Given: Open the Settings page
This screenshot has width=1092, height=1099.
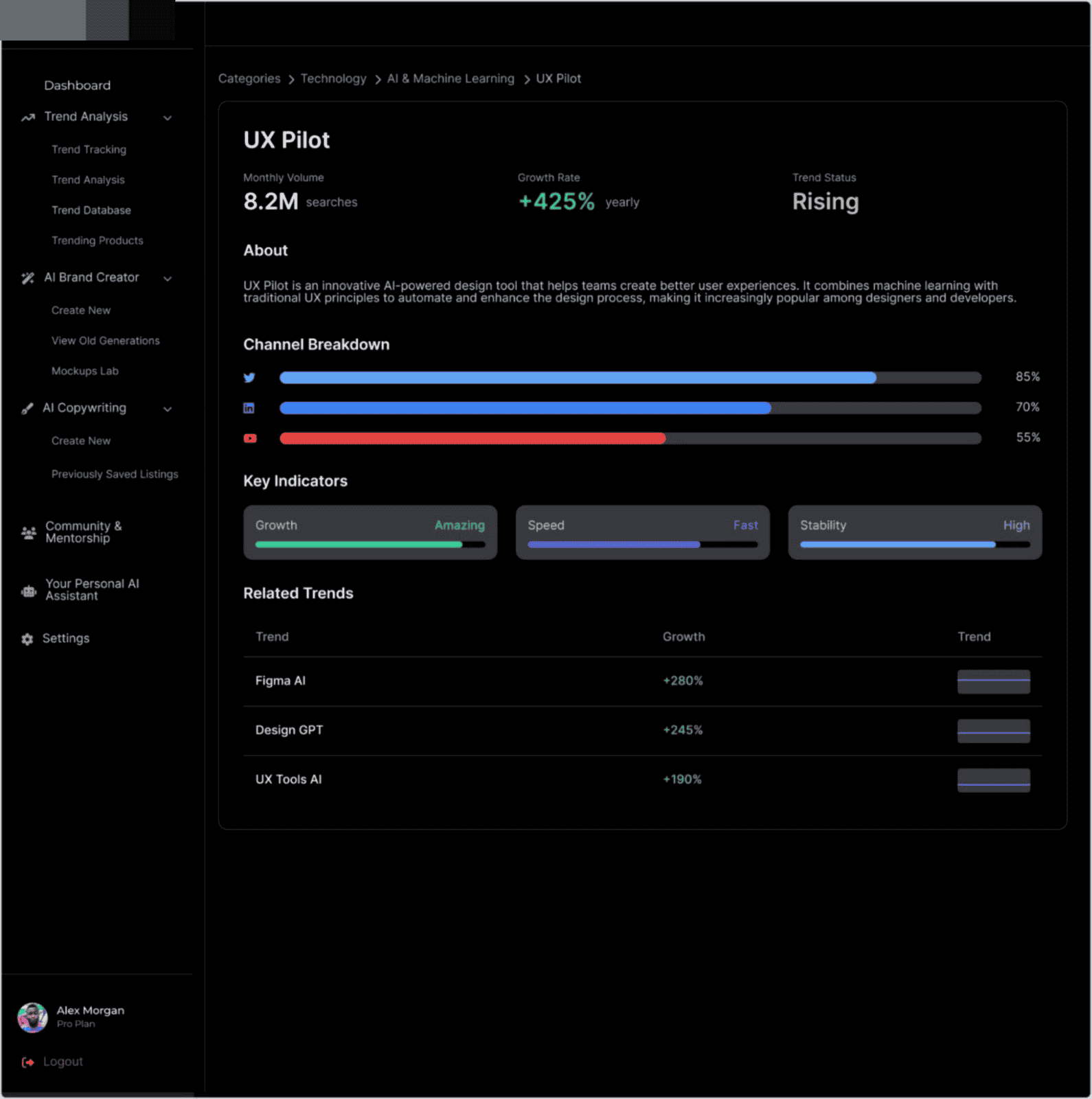Looking at the screenshot, I should point(66,639).
